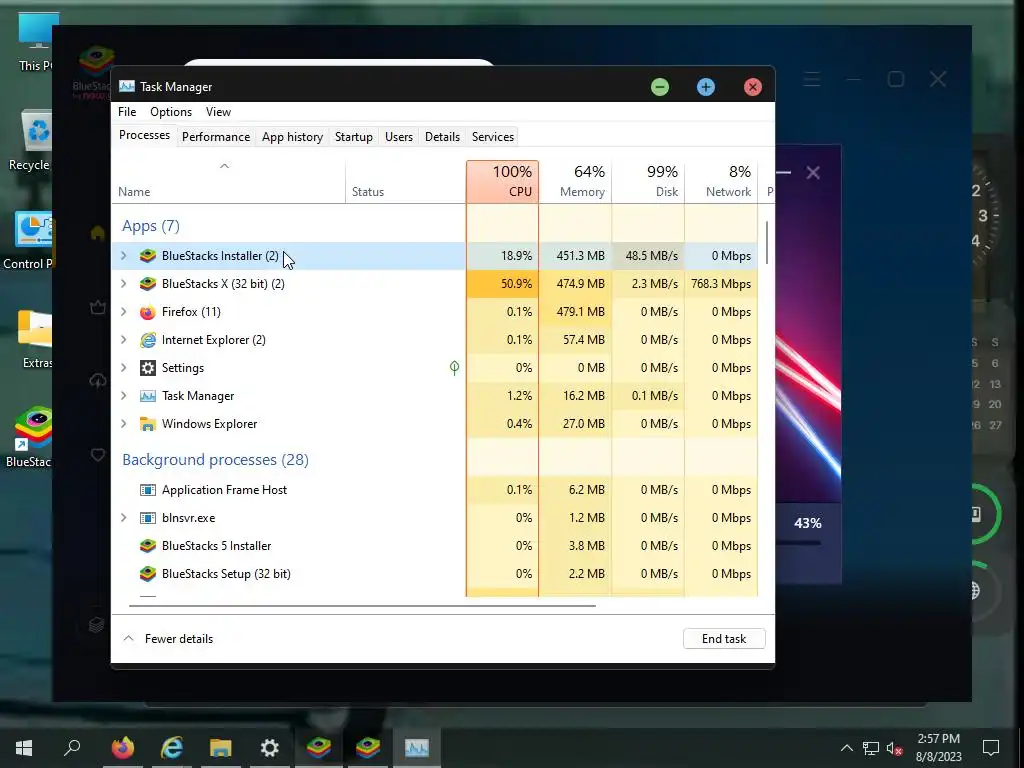Open the Control Panel desktop shortcut
This screenshot has width=1024, height=768.
pyautogui.click(x=33, y=240)
